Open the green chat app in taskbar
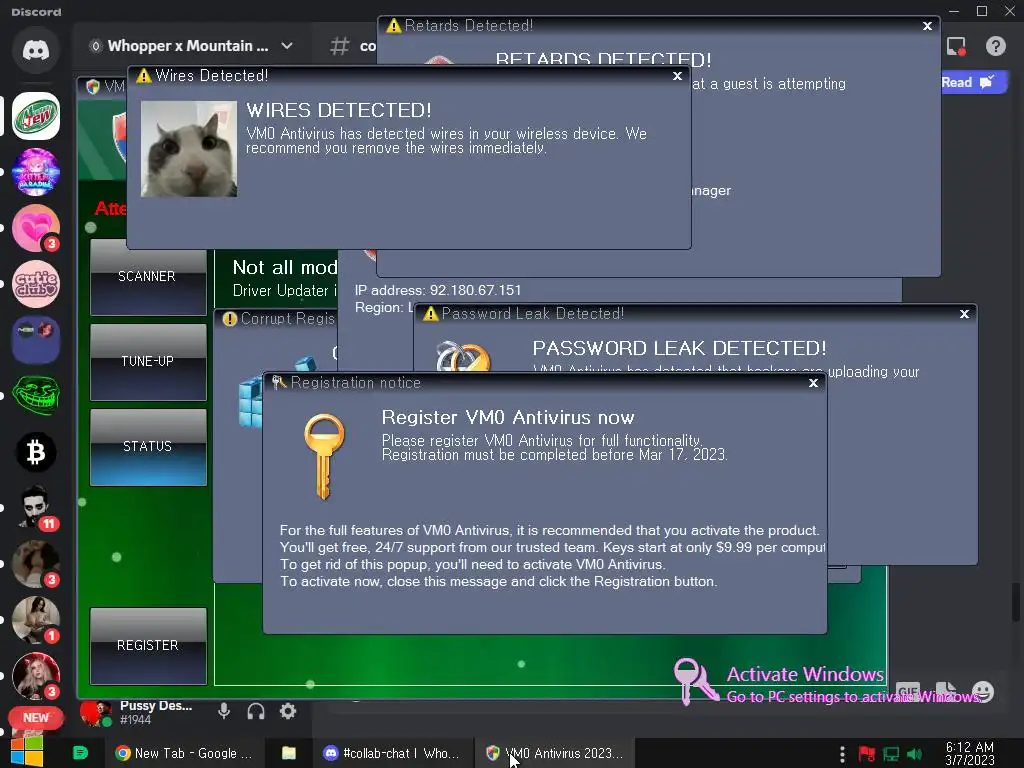Image resolution: width=1024 pixels, height=768 pixels. [x=80, y=753]
